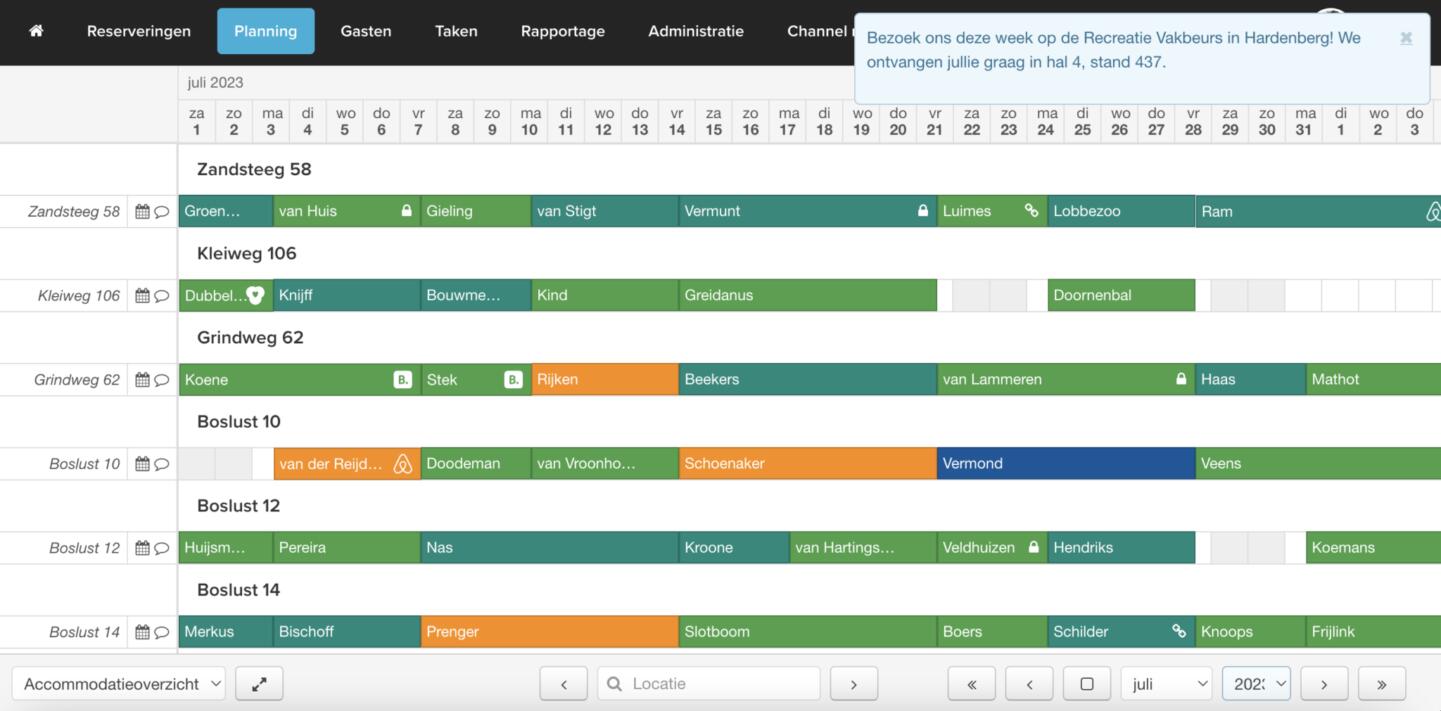Image resolution: width=1441 pixels, height=711 pixels.
Task: Click Airbnb icon on van der Reijd booking
Action: 403,464
